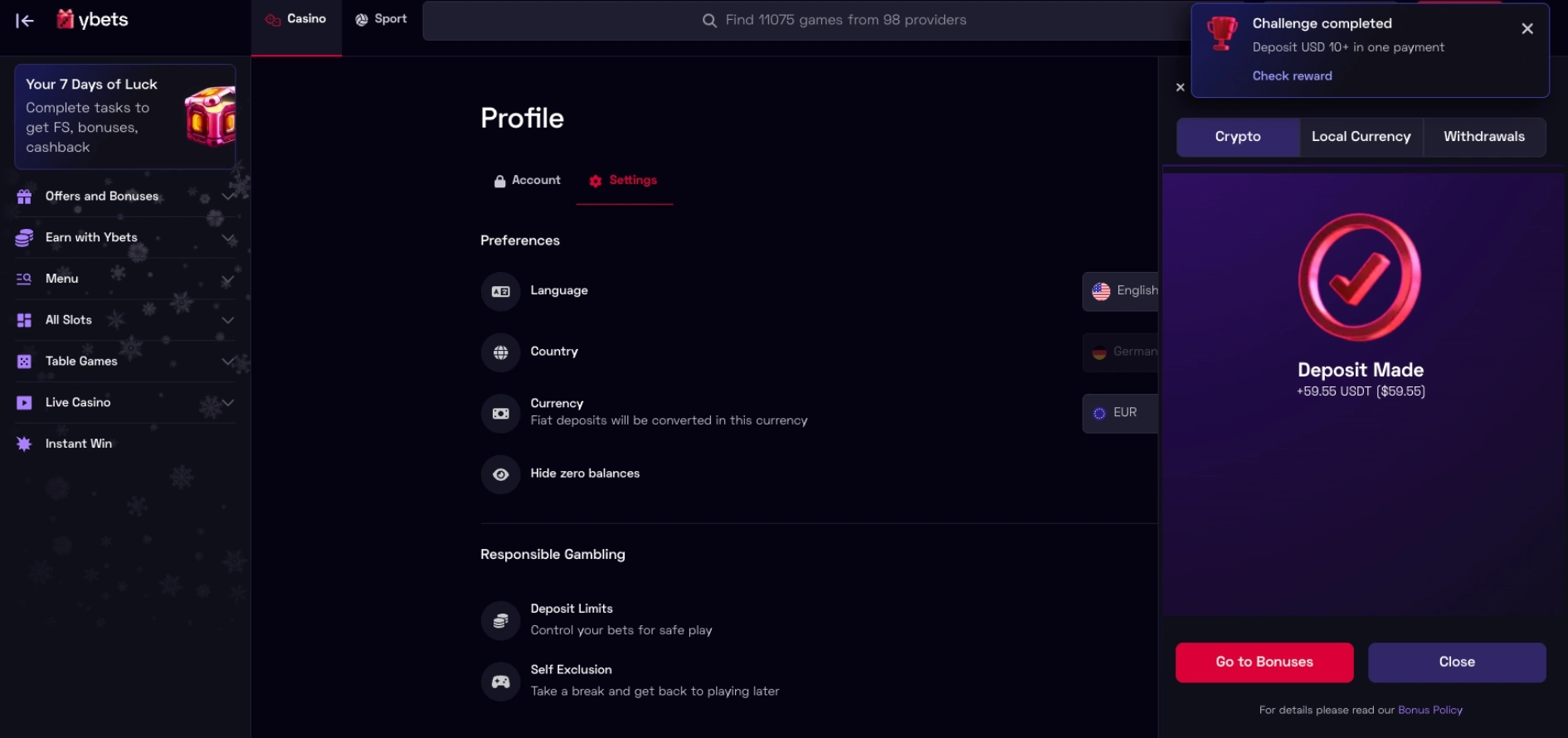Click the Self Exclusion gamepad icon
The height and width of the screenshot is (738, 1568).
(500, 681)
